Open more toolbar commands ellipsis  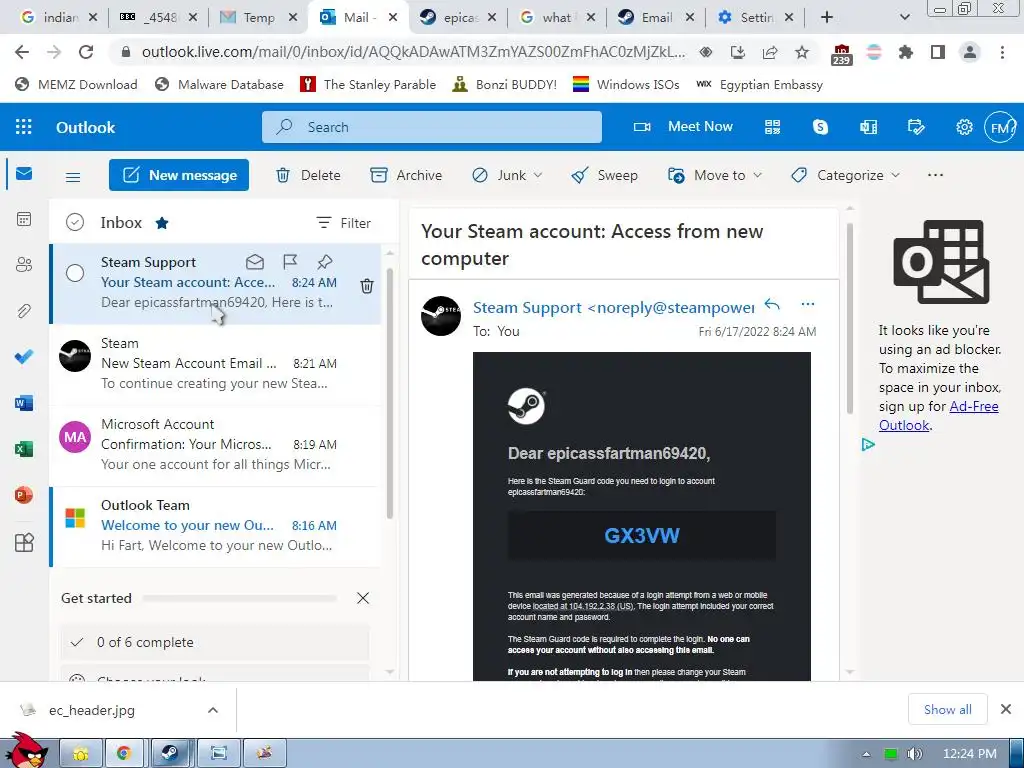pyautogui.click(x=935, y=175)
